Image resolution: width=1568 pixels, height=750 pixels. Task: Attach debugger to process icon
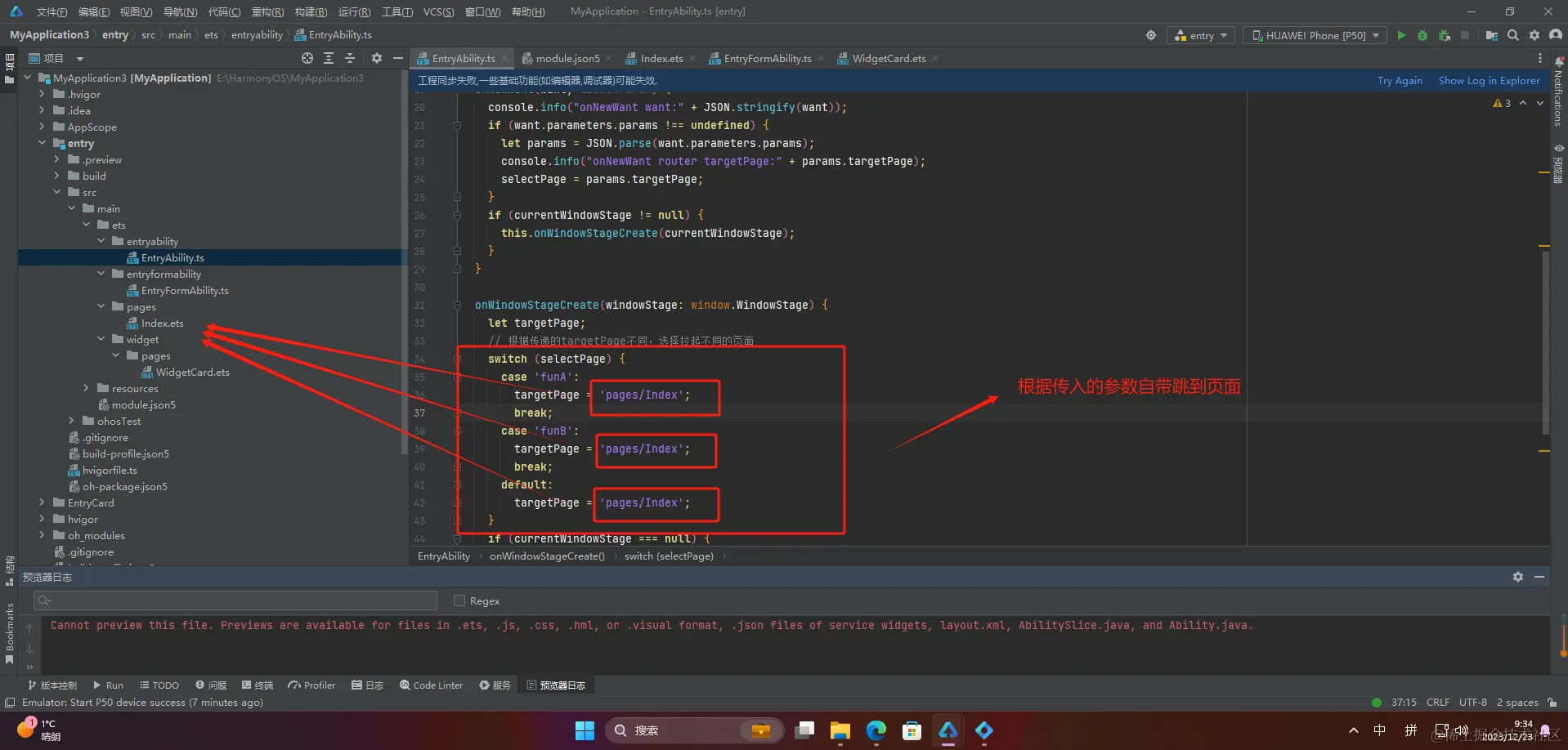1445,35
